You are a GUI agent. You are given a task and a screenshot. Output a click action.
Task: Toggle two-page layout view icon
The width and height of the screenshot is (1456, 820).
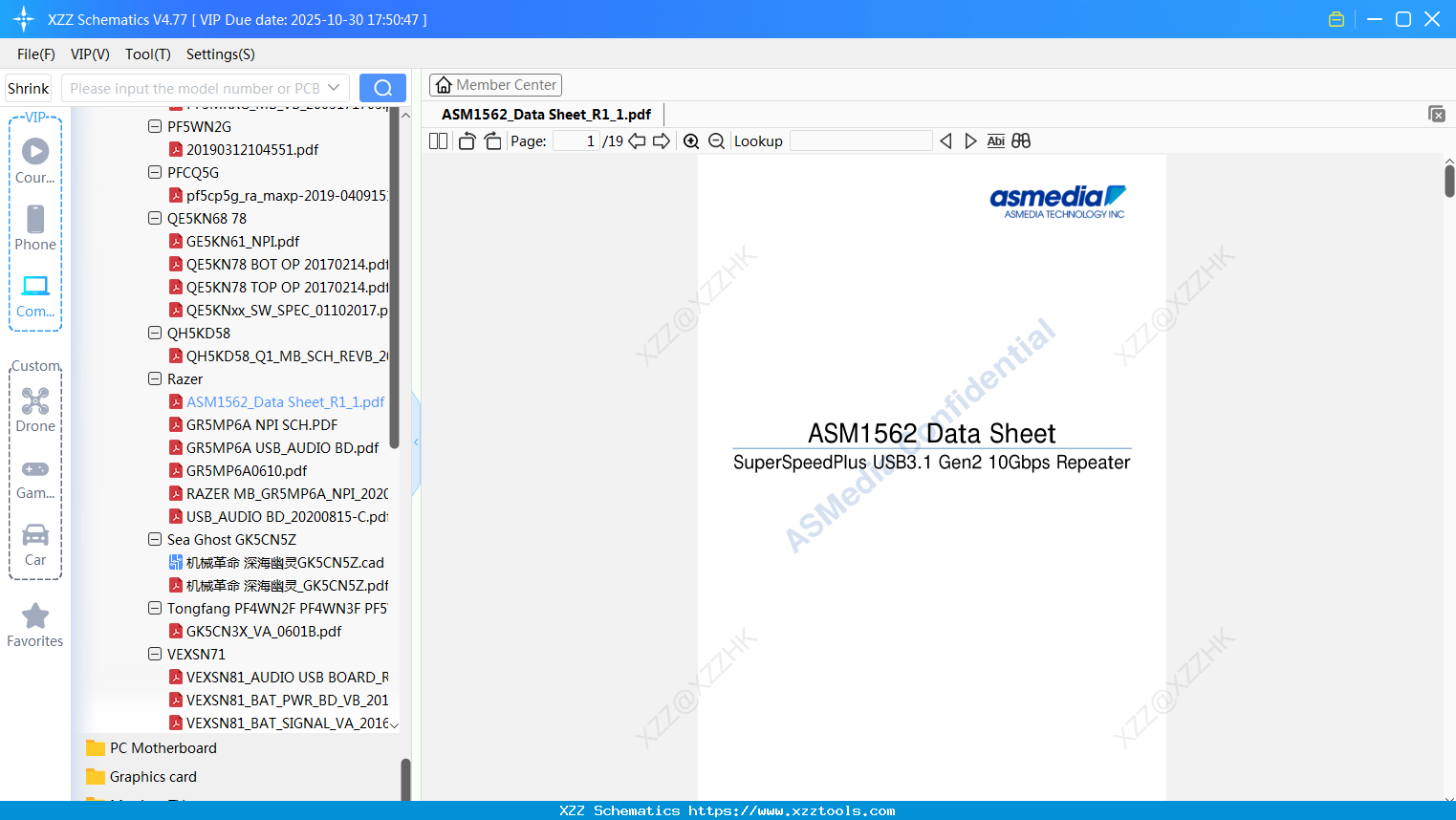tap(438, 141)
